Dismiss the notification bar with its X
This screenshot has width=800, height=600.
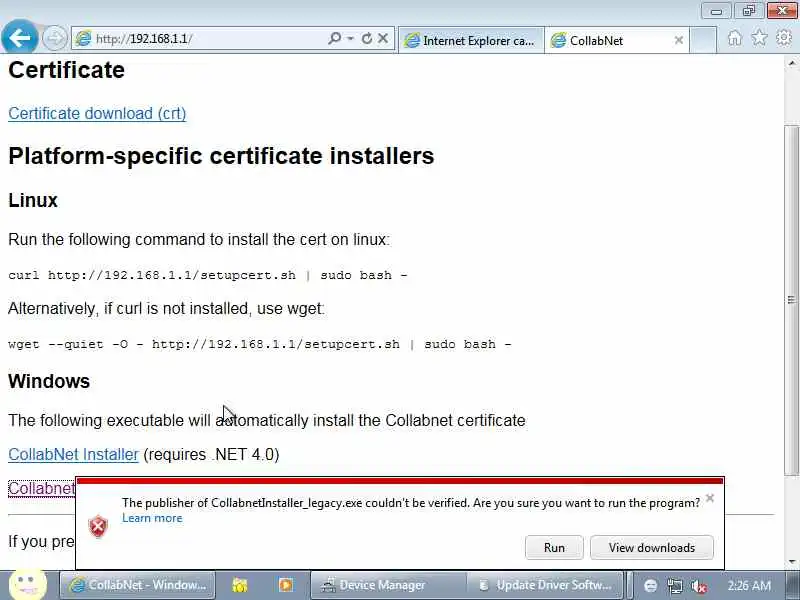click(710, 498)
